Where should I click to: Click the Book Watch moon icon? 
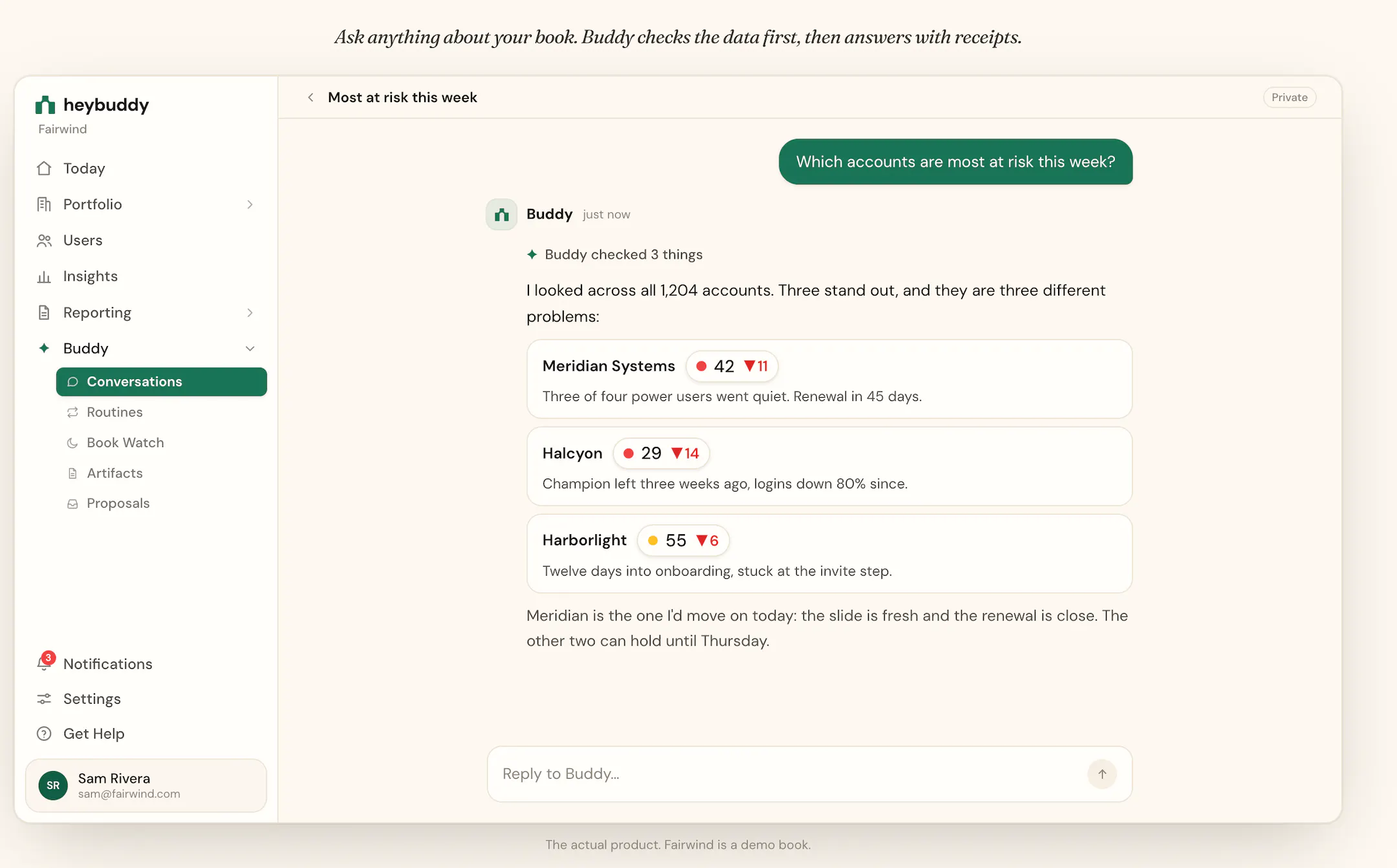tap(72, 443)
